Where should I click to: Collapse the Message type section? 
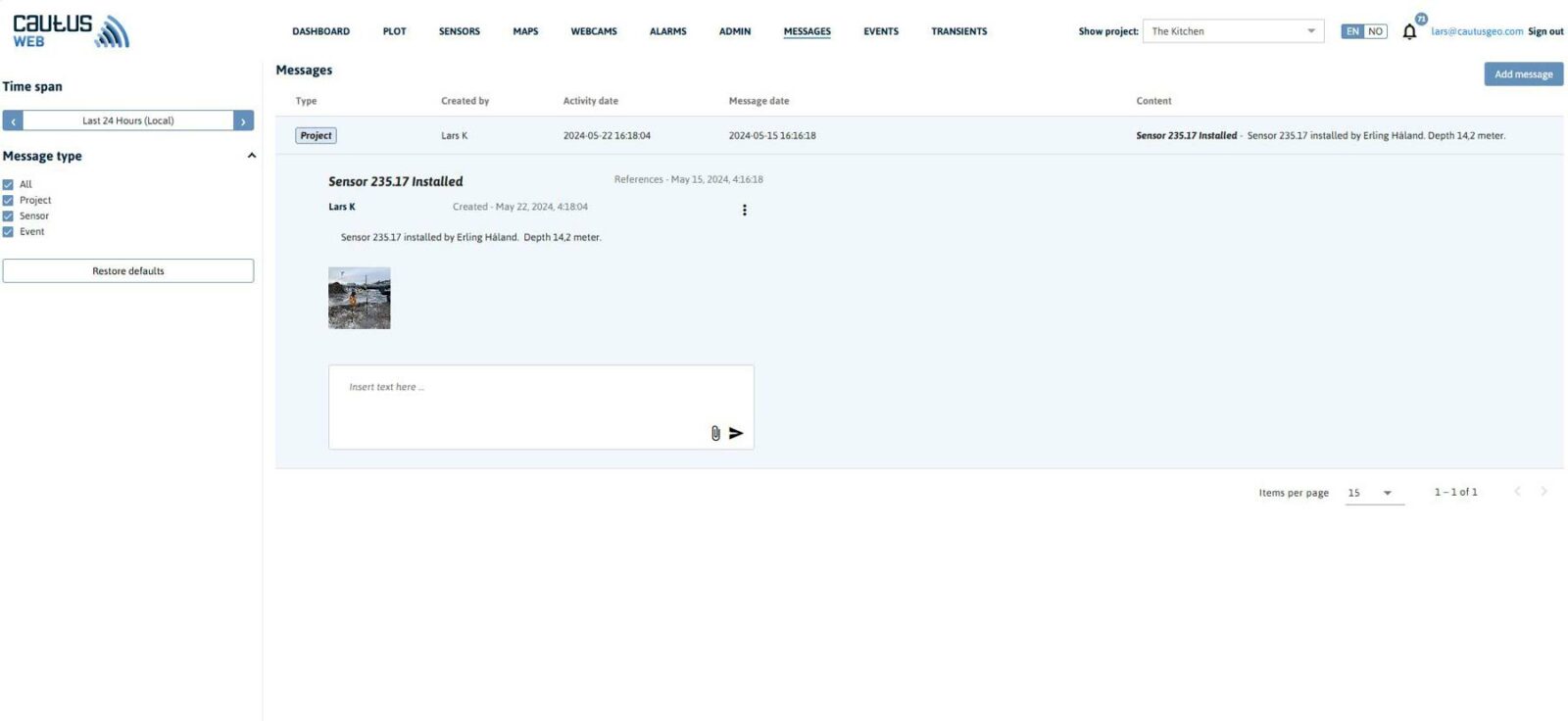click(x=251, y=156)
